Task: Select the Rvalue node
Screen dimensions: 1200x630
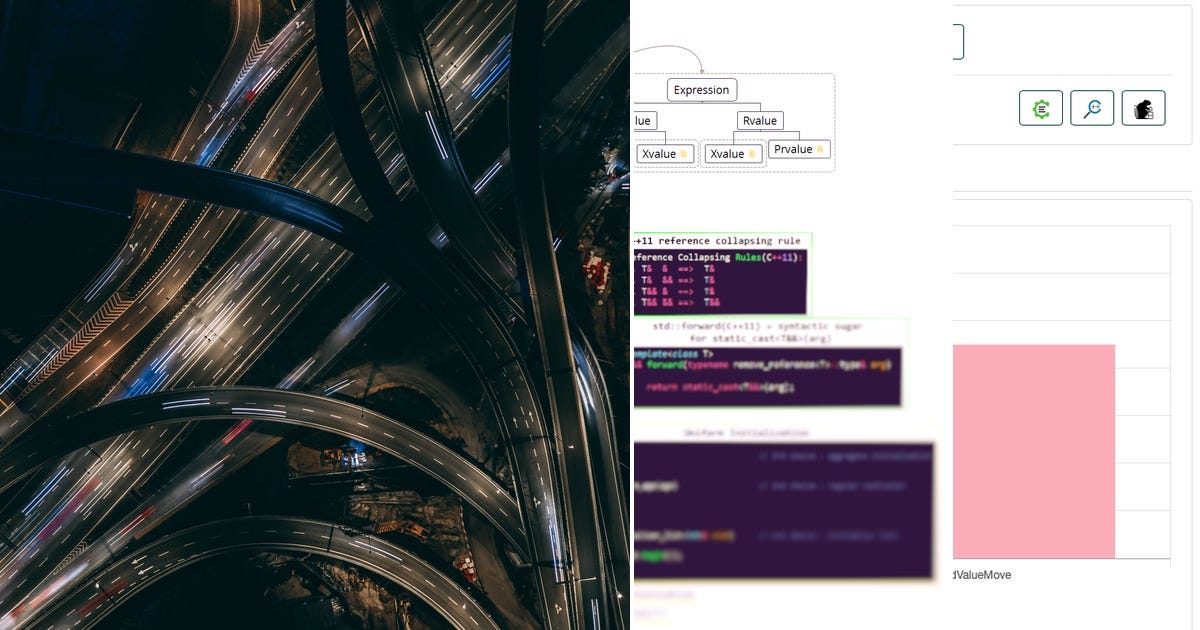Action: [x=760, y=120]
